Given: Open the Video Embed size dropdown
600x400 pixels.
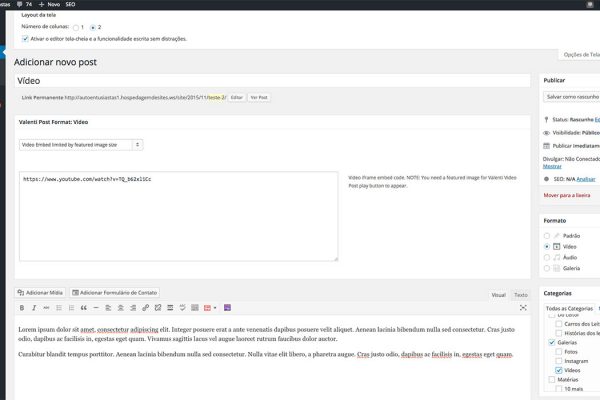Looking at the screenshot, I should [81, 144].
